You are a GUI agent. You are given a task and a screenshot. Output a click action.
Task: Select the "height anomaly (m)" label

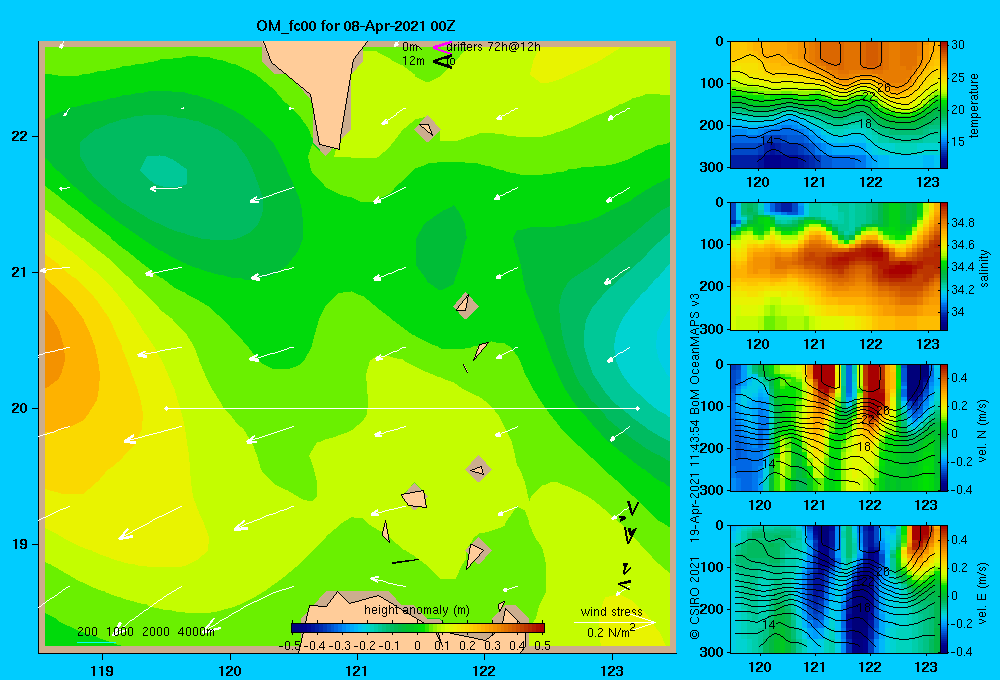(417, 610)
